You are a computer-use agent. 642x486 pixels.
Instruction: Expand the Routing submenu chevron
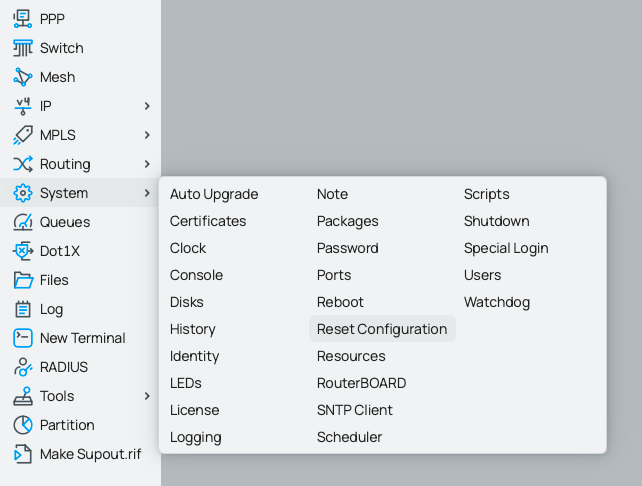point(147,164)
